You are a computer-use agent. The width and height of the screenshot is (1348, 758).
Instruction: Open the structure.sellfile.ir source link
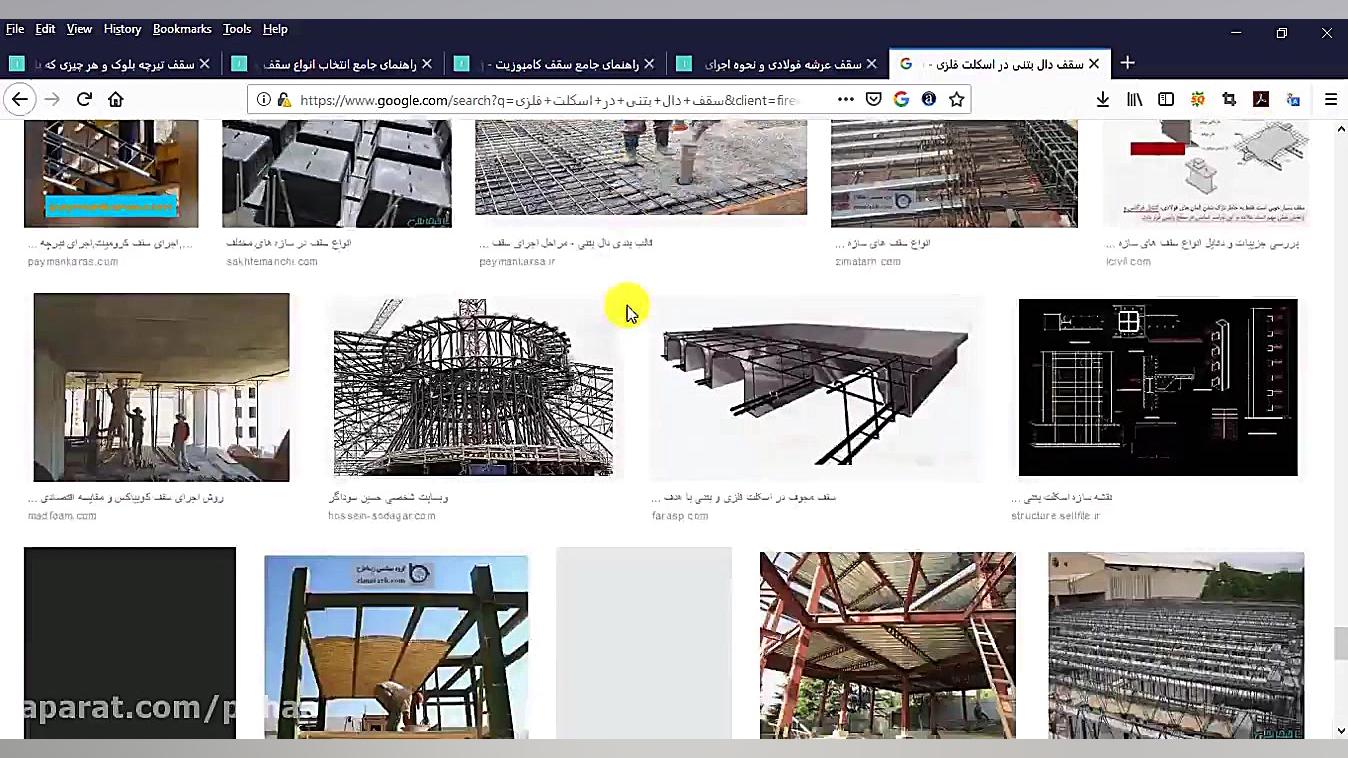click(1055, 516)
